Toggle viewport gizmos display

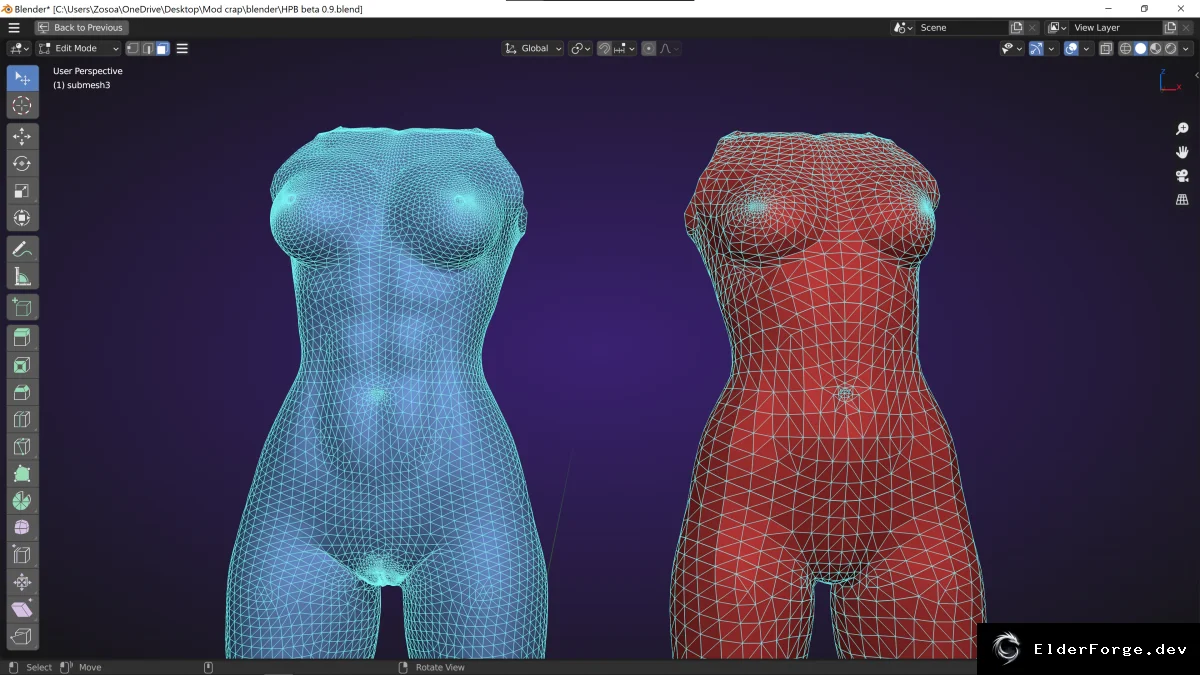1036,48
